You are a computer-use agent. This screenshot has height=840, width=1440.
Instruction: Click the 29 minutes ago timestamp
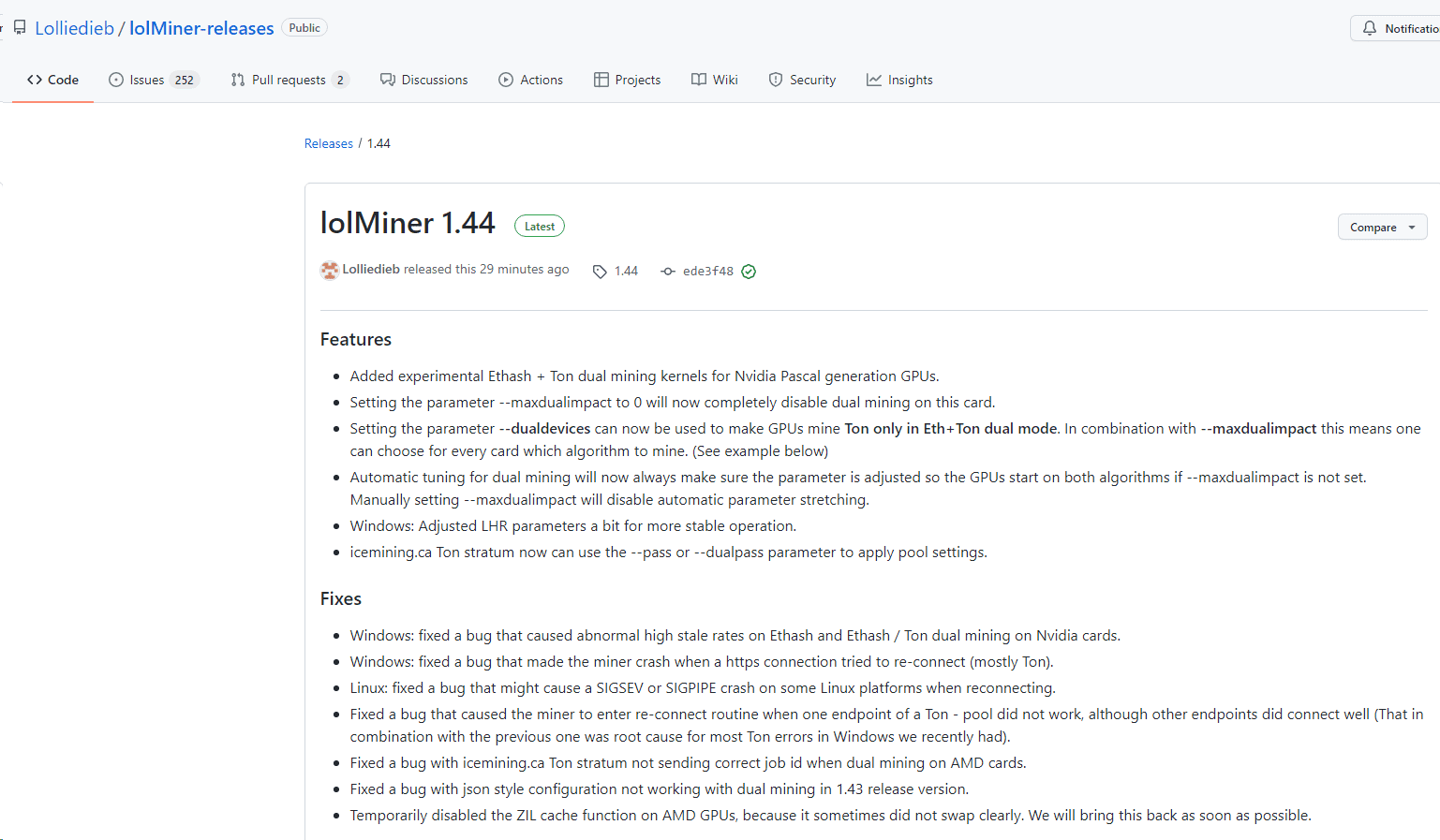[x=525, y=269]
